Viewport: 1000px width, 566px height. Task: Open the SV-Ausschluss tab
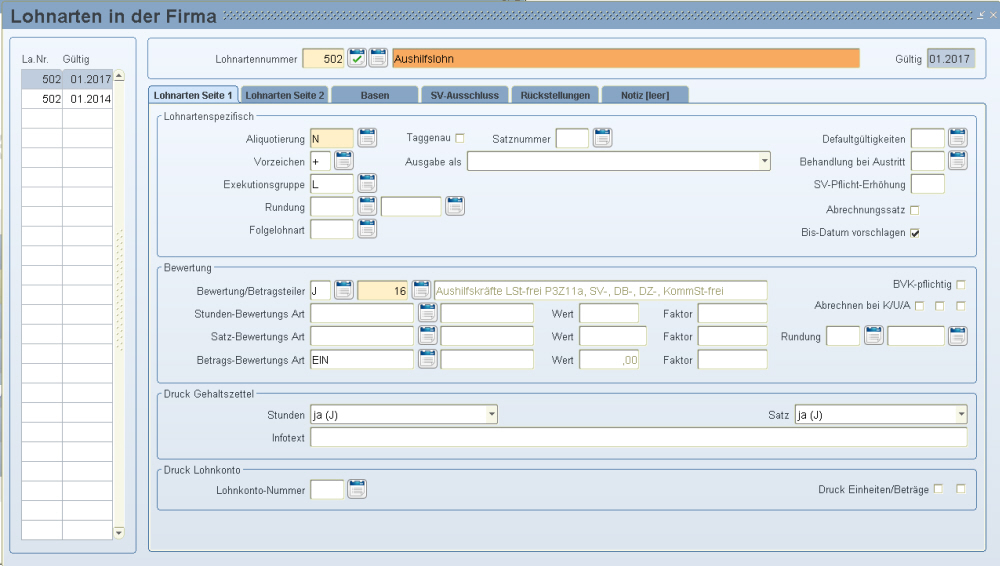coord(465,95)
